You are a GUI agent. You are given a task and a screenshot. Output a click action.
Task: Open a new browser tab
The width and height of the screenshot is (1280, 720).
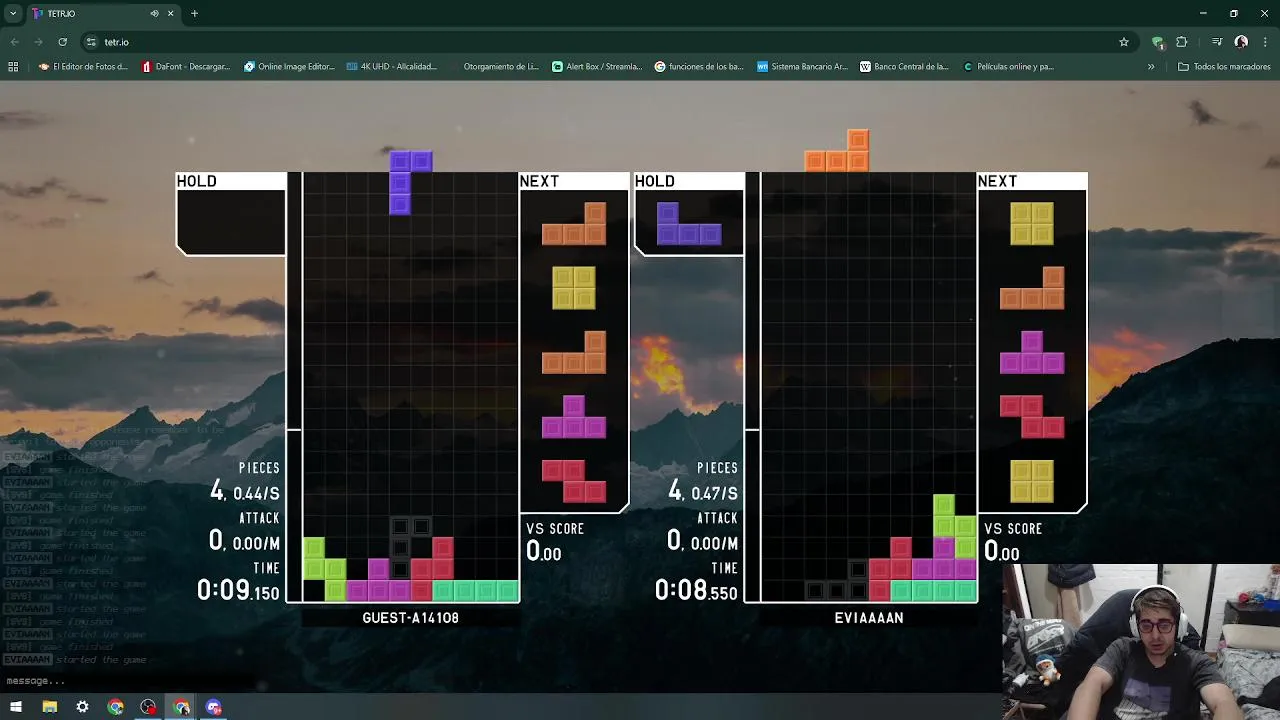pyautogui.click(x=194, y=13)
